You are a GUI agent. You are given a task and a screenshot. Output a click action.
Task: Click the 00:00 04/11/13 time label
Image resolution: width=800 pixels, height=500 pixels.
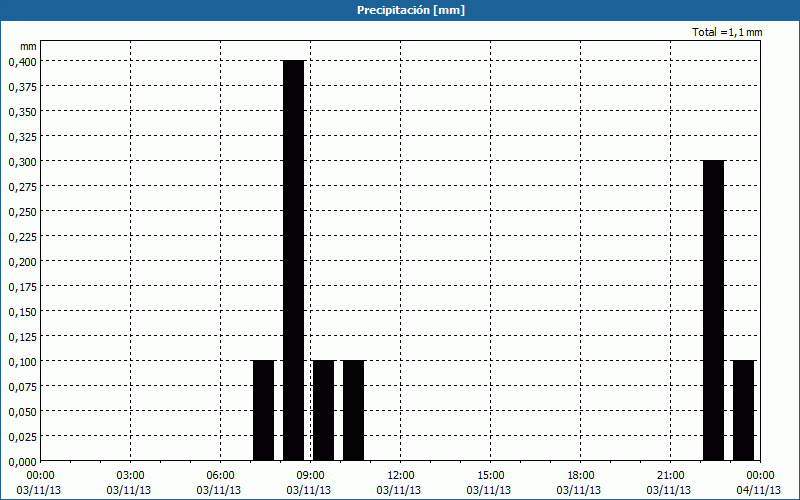click(759, 483)
